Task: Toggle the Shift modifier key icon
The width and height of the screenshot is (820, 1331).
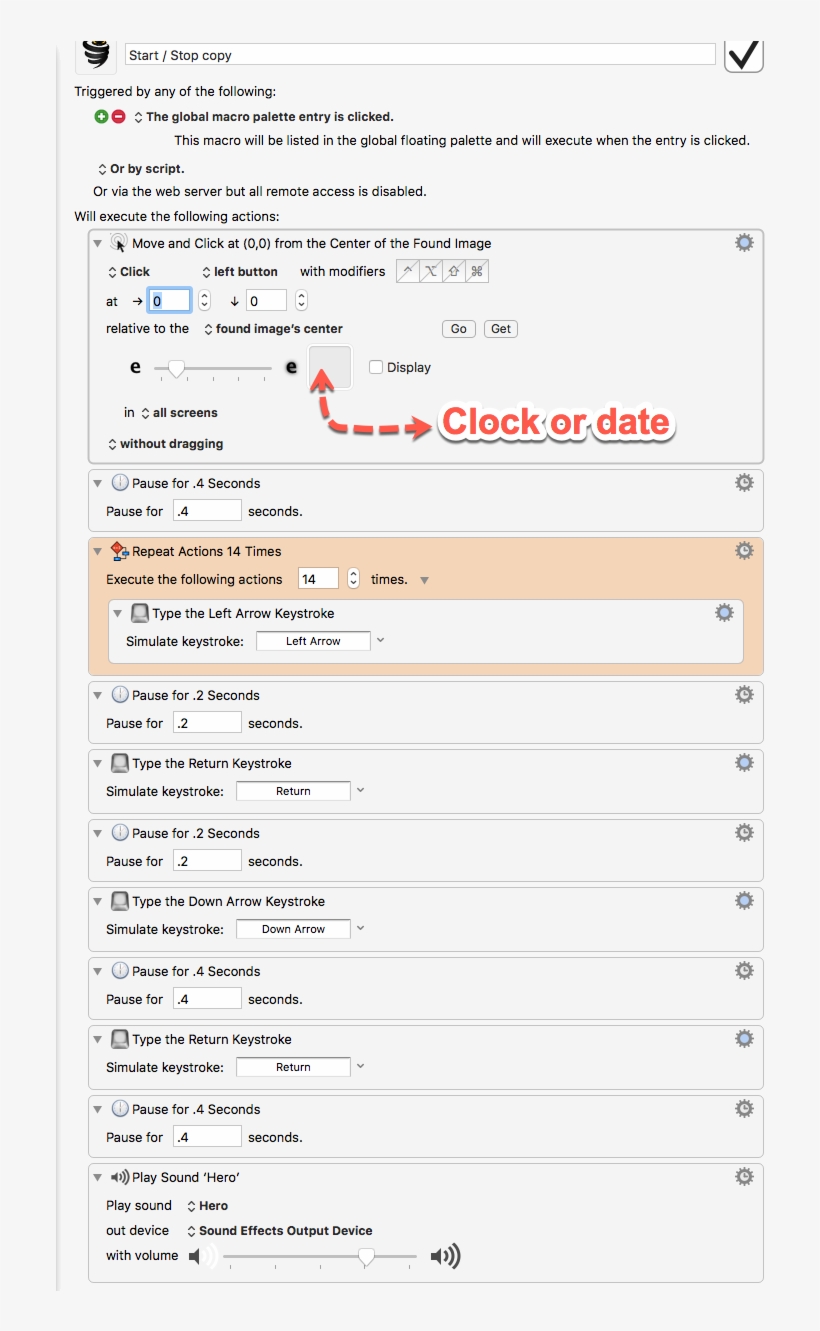Action: click(x=454, y=271)
